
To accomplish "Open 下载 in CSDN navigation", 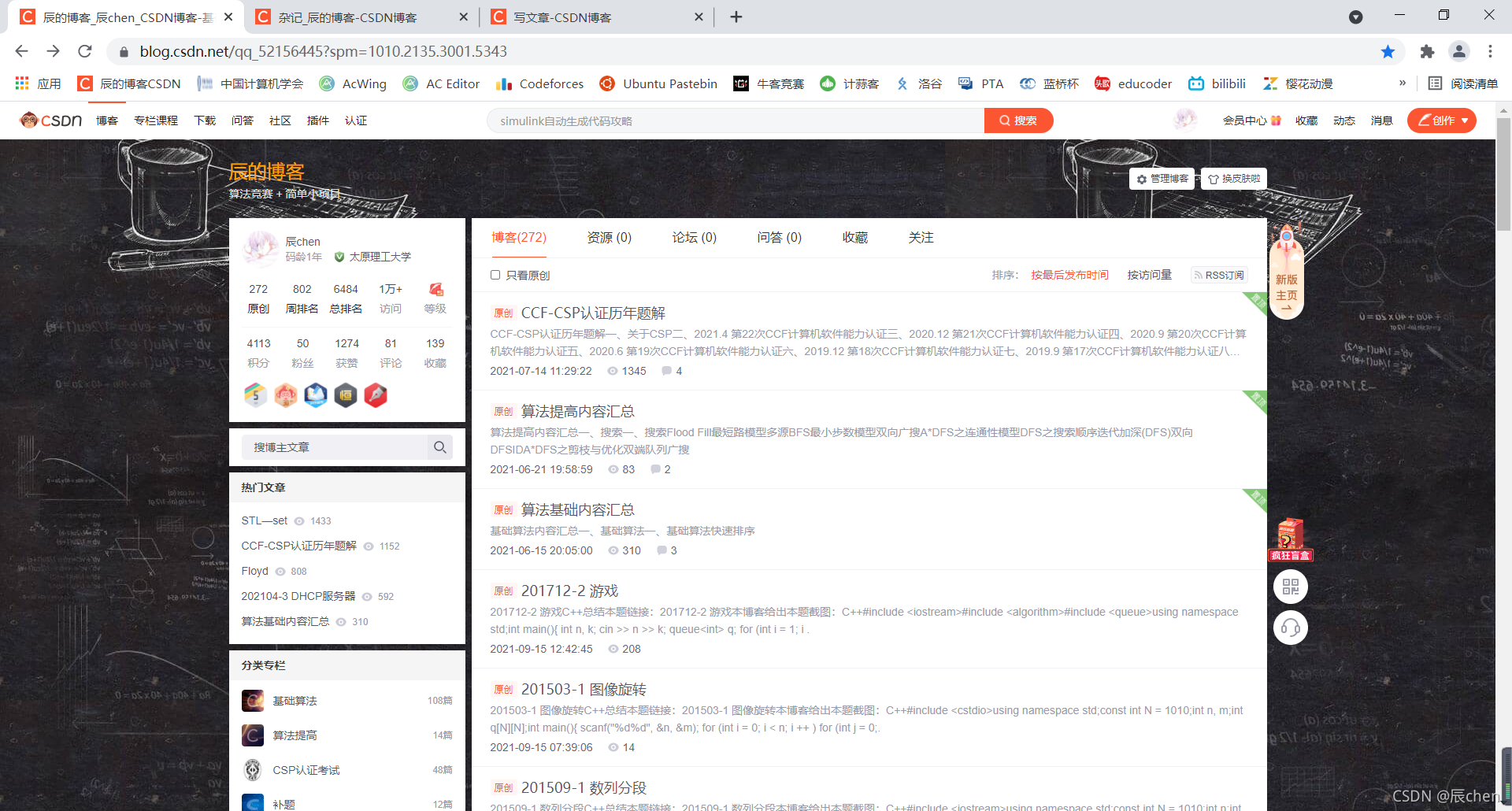I will tap(205, 120).
